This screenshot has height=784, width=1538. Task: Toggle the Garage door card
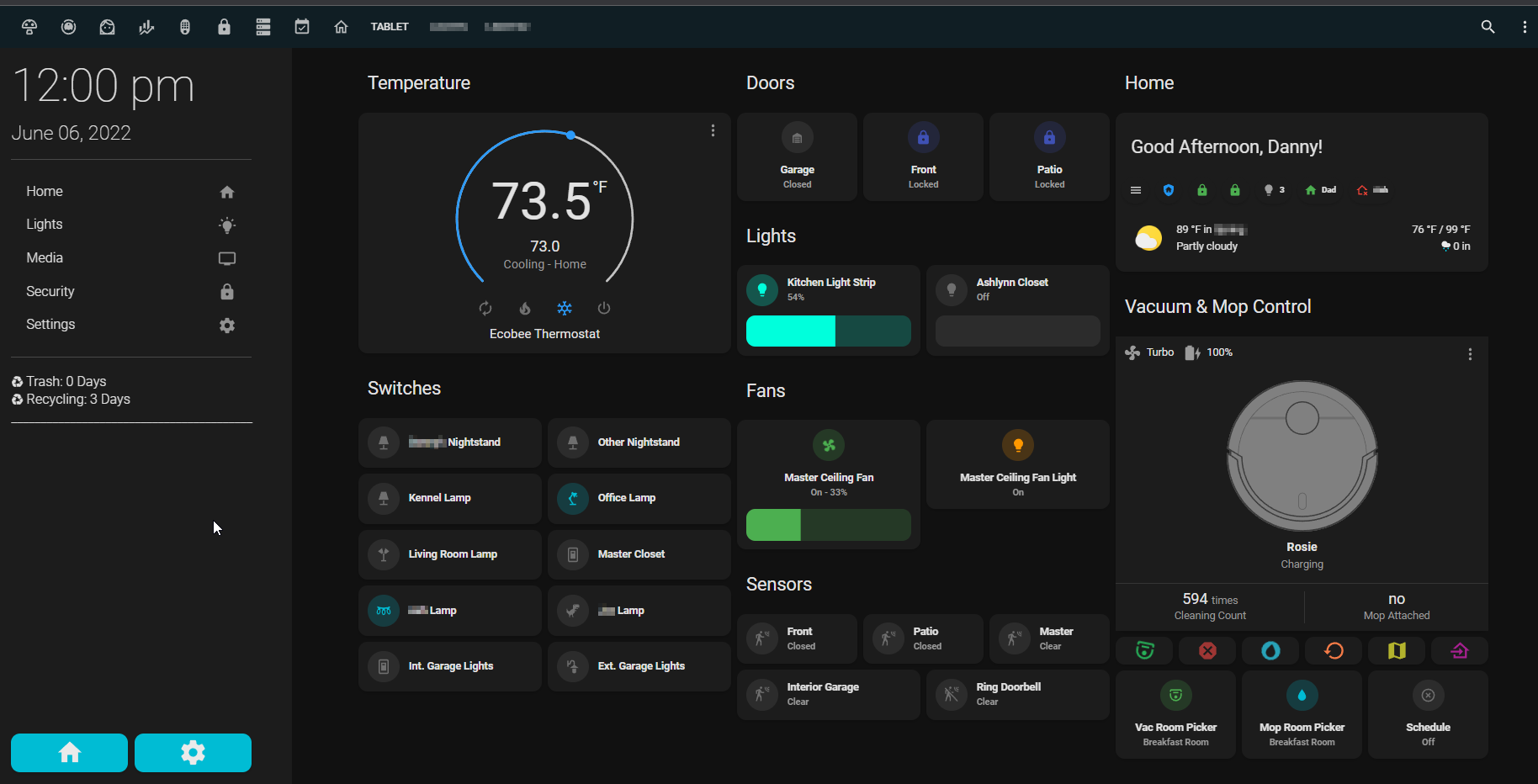click(797, 157)
